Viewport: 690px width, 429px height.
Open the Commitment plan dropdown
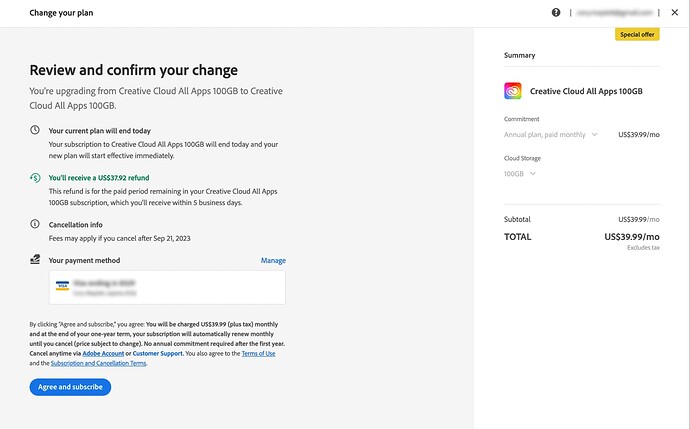coord(551,135)
